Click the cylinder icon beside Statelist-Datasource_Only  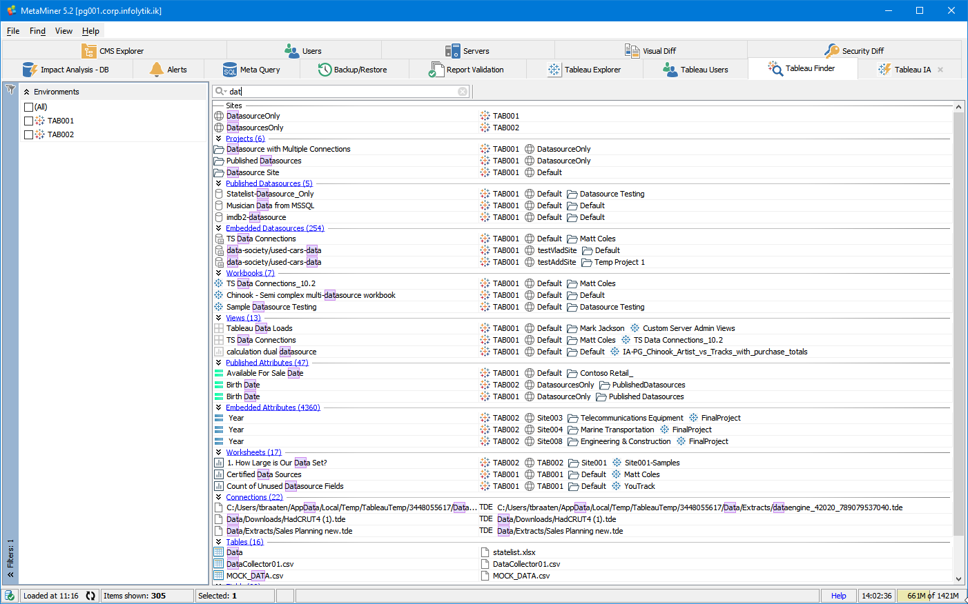click(219, 193)
